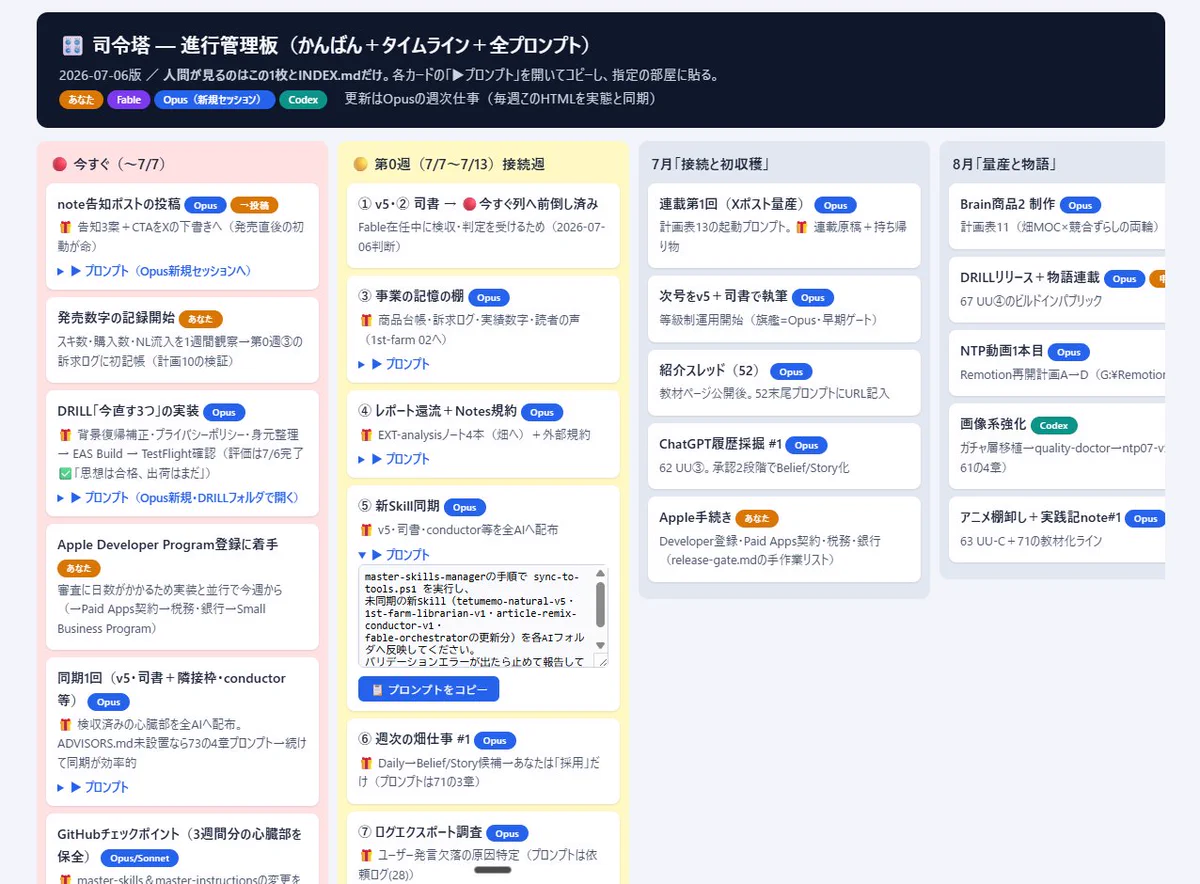
Task: Click the gift icon in ③ 事業の記憶の棚 card
Action: click(366, 320)
